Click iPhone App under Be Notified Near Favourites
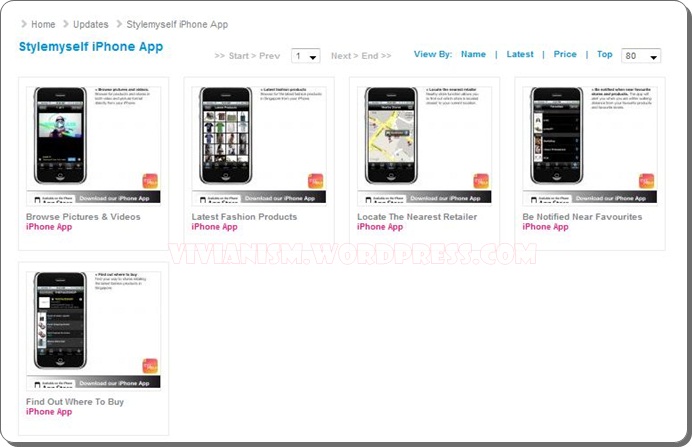The width and height of the screenshot is (692, 447). pyautogui.click(x=545, y=227)
